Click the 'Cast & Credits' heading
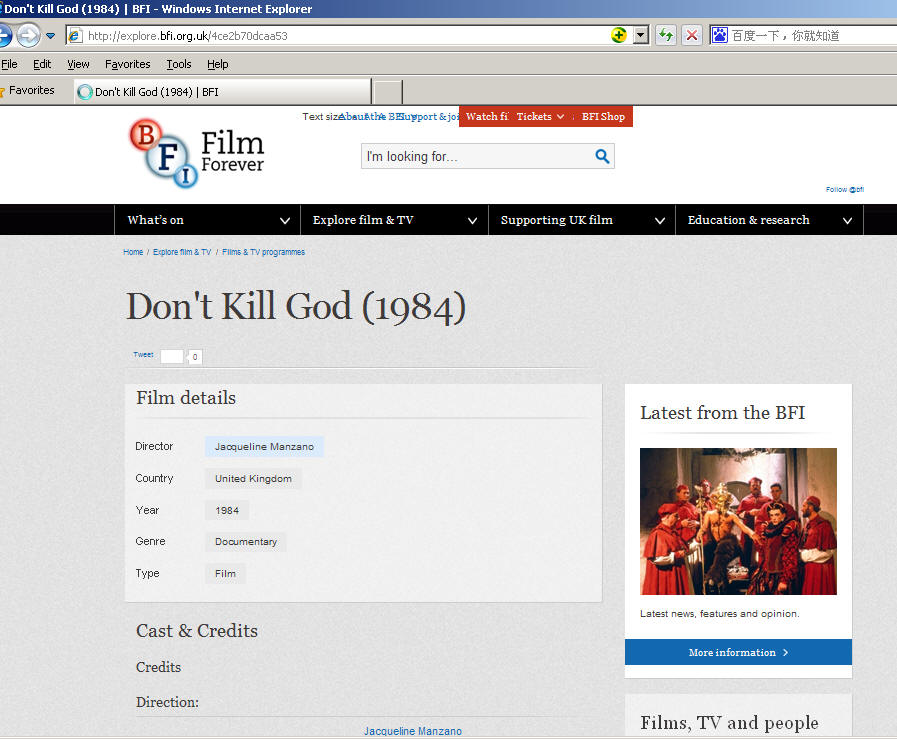This screenshot has height=740, width=897. click(197, 631)
